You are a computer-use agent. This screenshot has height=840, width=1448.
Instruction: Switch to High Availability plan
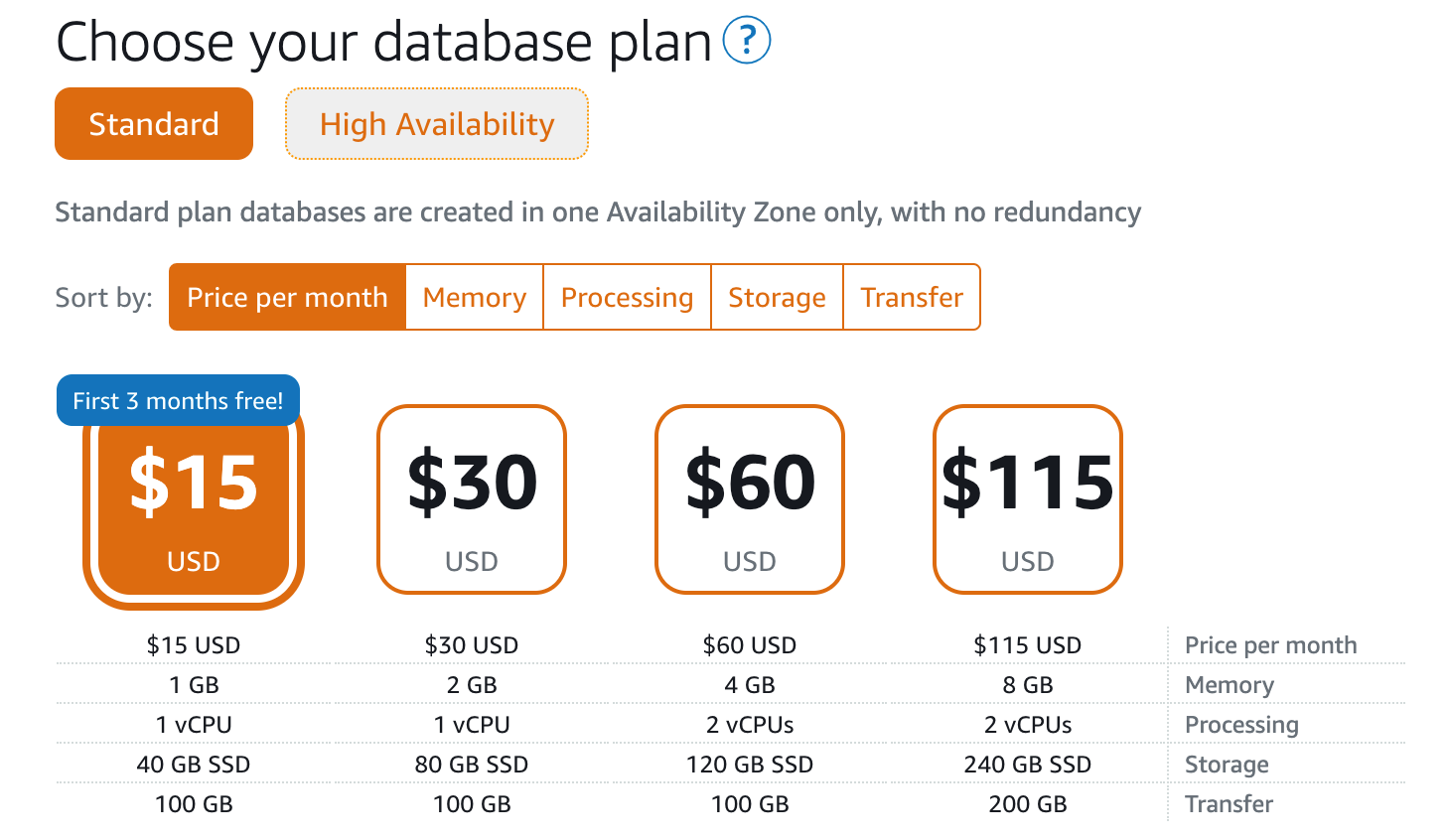tap(437, 124)
